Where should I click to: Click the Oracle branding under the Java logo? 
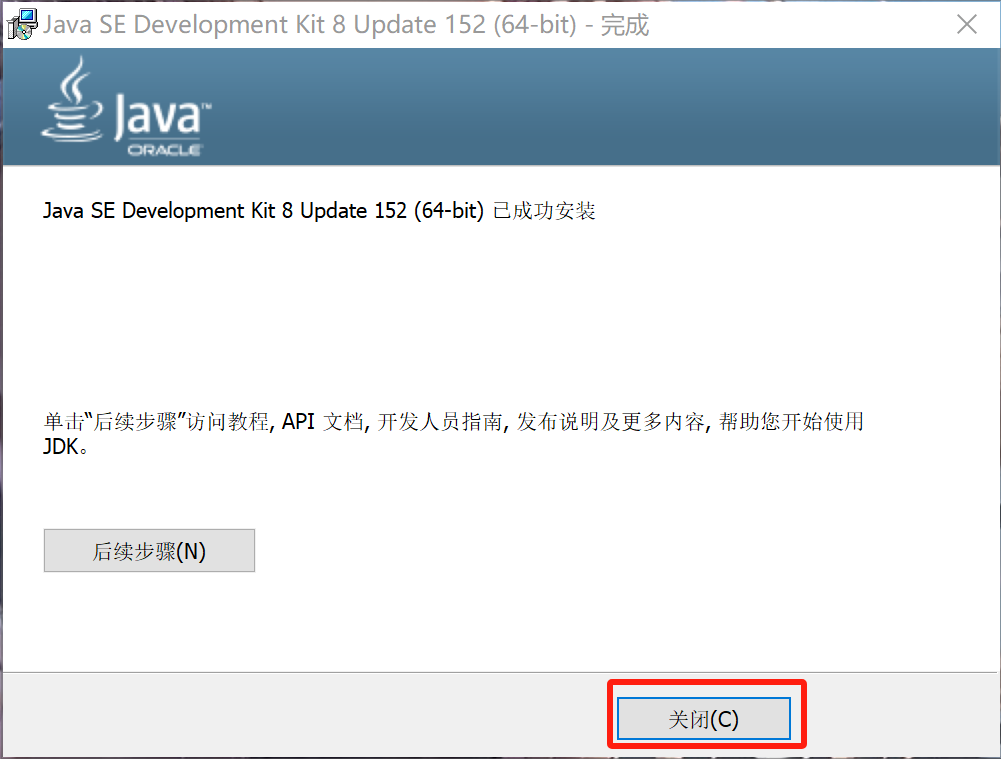pos(165,148)
